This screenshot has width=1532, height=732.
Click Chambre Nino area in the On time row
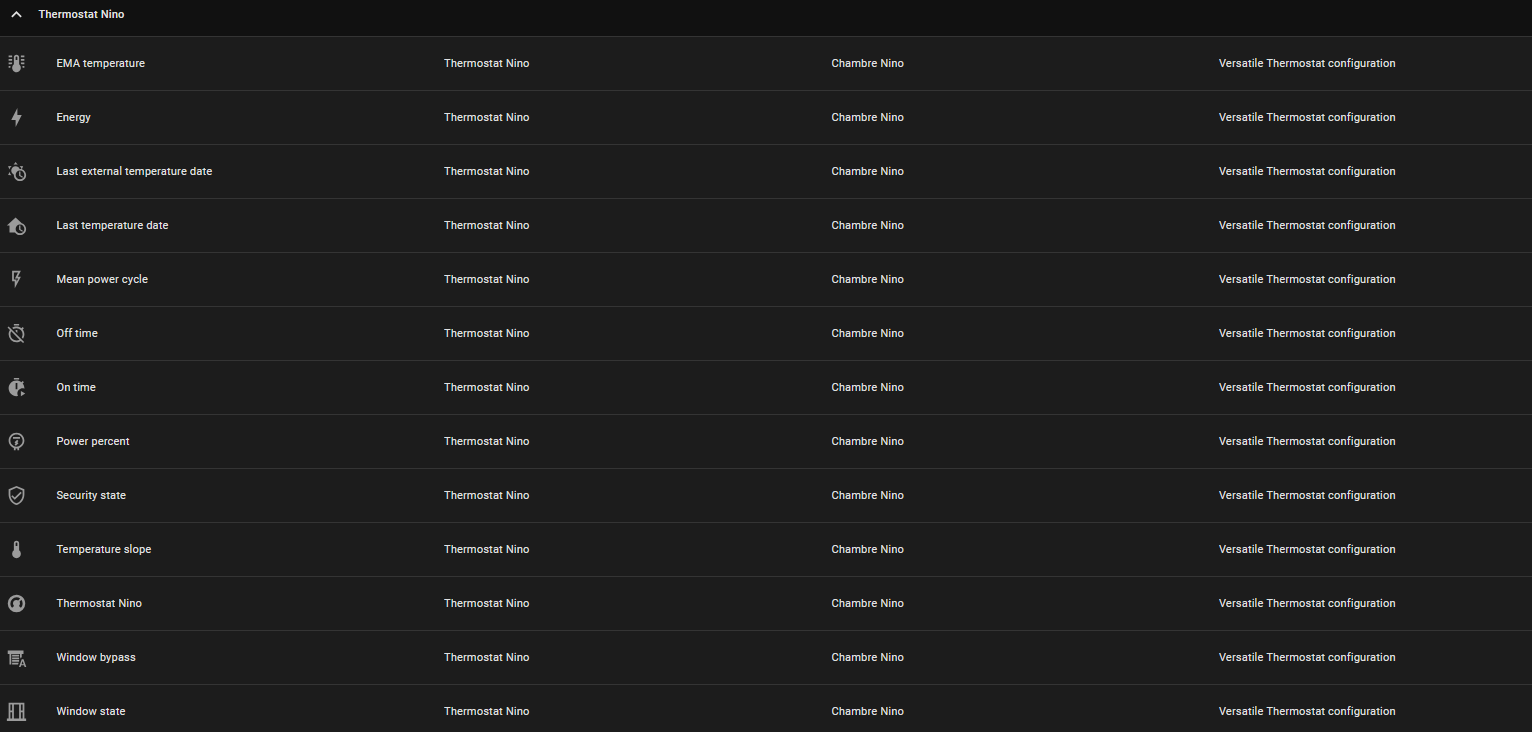pos(867,387)
